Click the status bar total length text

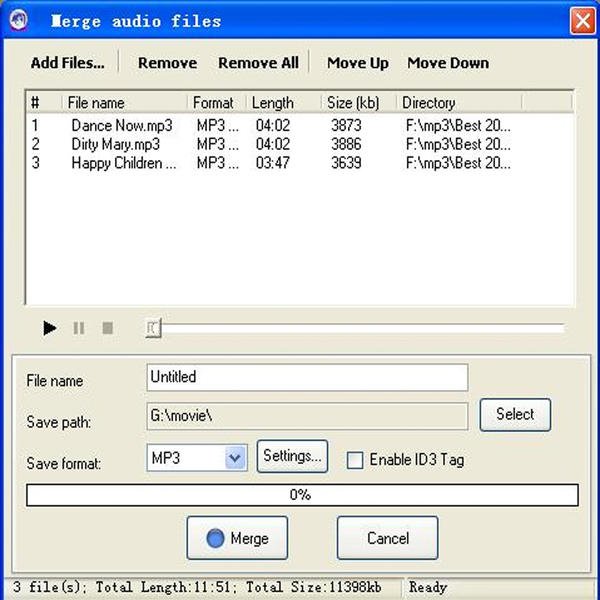point(163,587)
